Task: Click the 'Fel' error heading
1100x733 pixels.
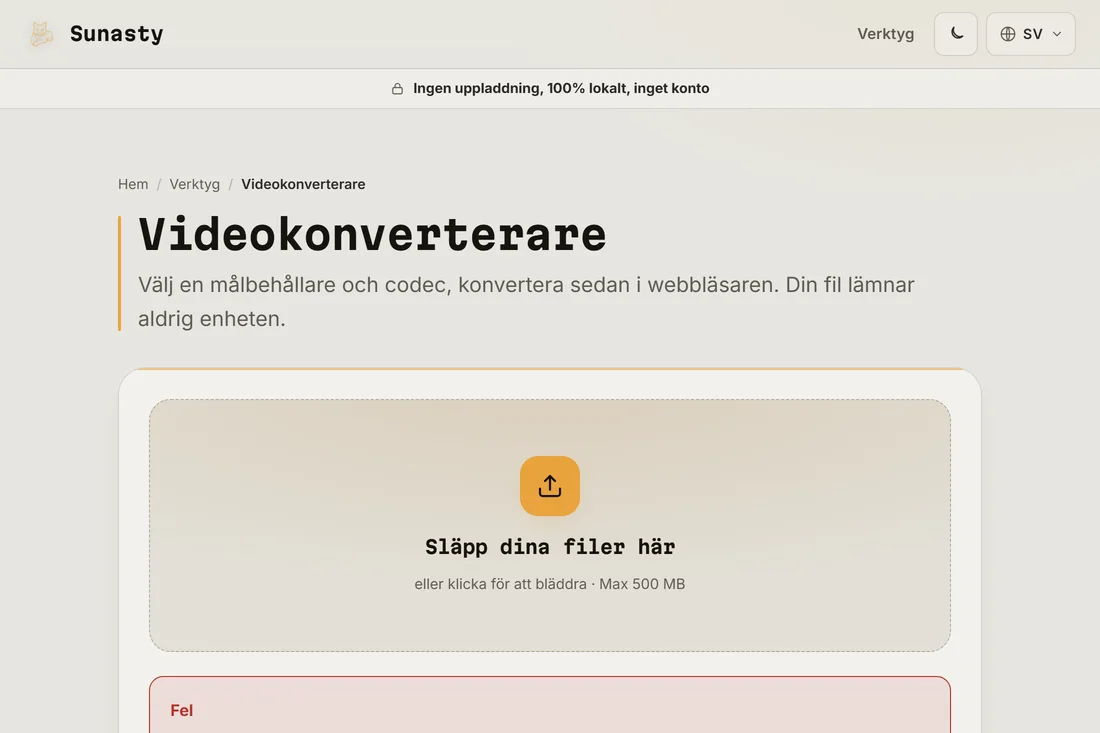Action: coord(182,711)
